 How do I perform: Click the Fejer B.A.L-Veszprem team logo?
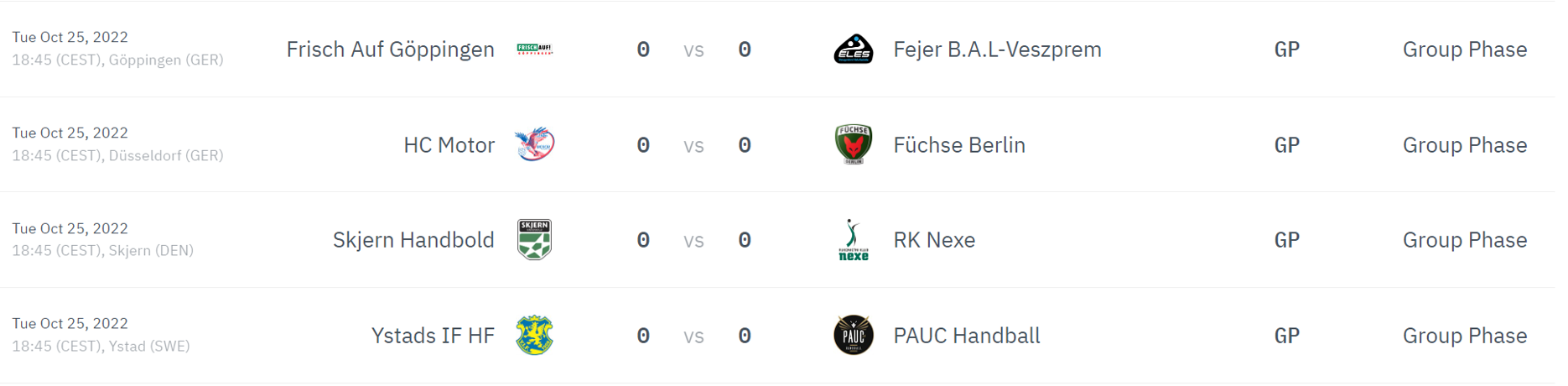coord(854,50)
